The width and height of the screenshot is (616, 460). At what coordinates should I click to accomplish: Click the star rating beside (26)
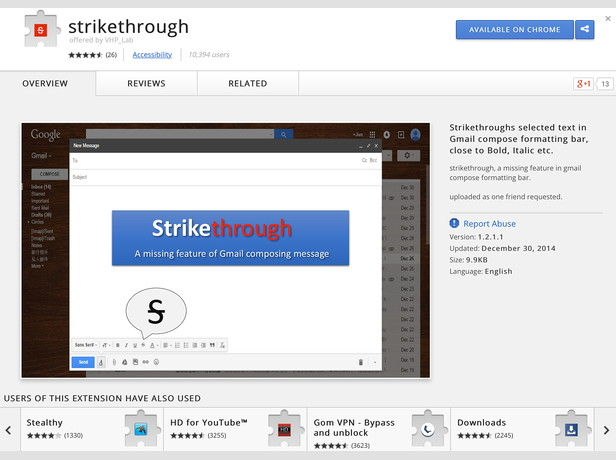pyautogui.click(x=85, y=55)
